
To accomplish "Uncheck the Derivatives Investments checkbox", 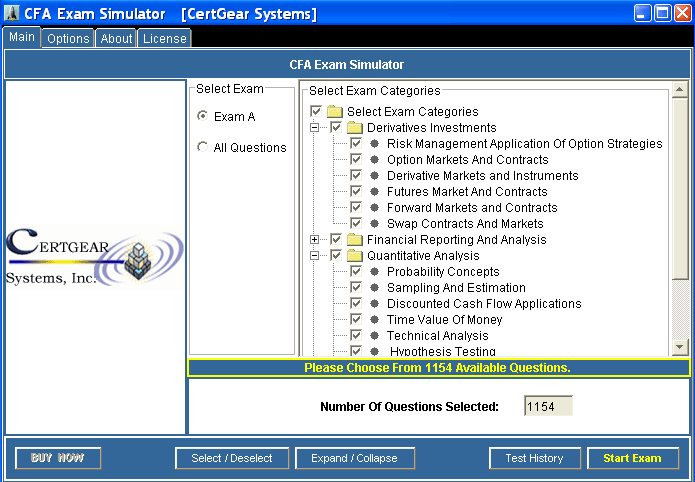I will 336,128.
